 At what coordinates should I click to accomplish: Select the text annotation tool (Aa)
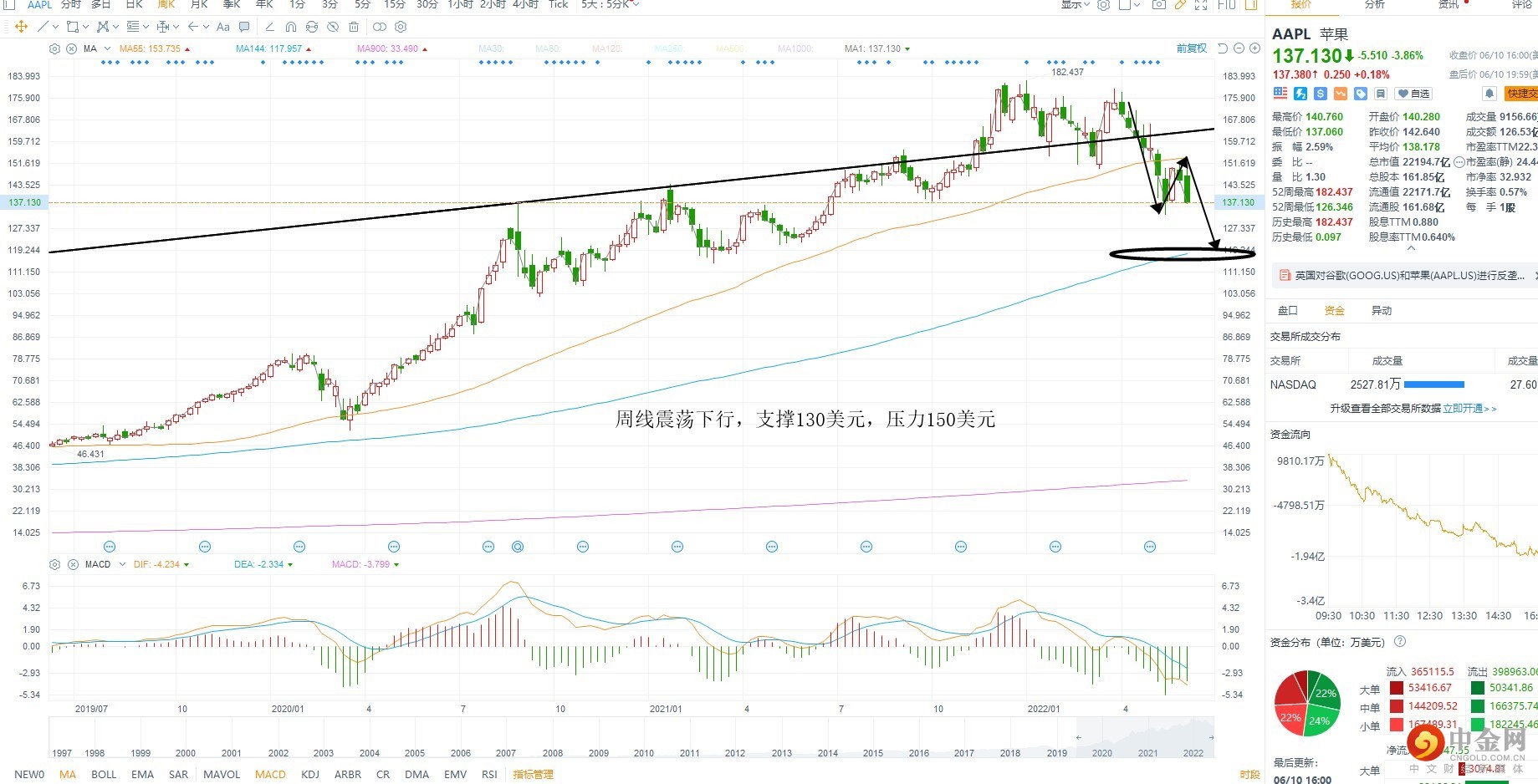222,27
